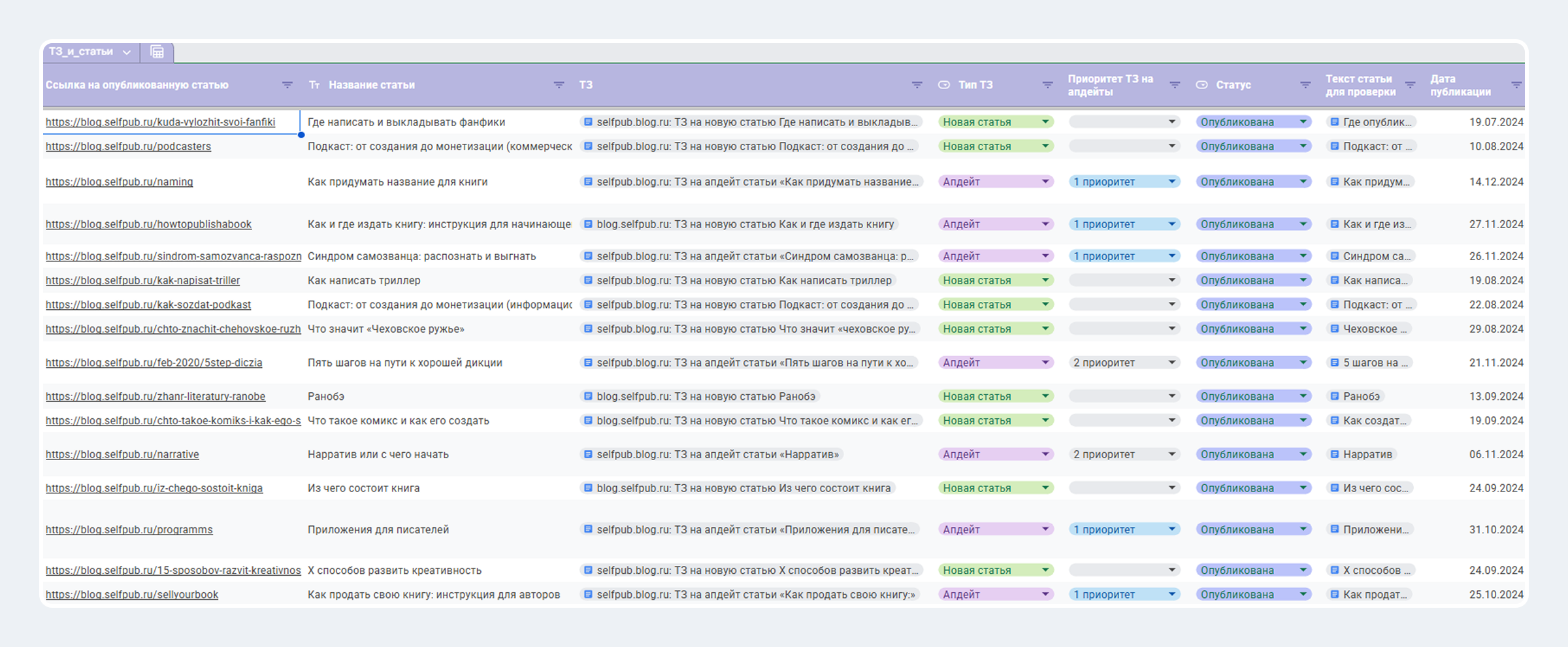The height and width of the screenshot is (647, 1568).
Task: Select the date cell 19.07.2024
Action: 1495,122
